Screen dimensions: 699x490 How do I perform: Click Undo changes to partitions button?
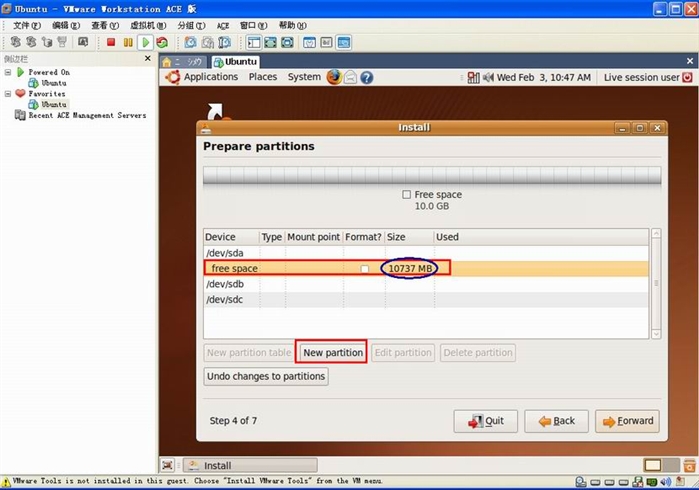click(266, 376)
